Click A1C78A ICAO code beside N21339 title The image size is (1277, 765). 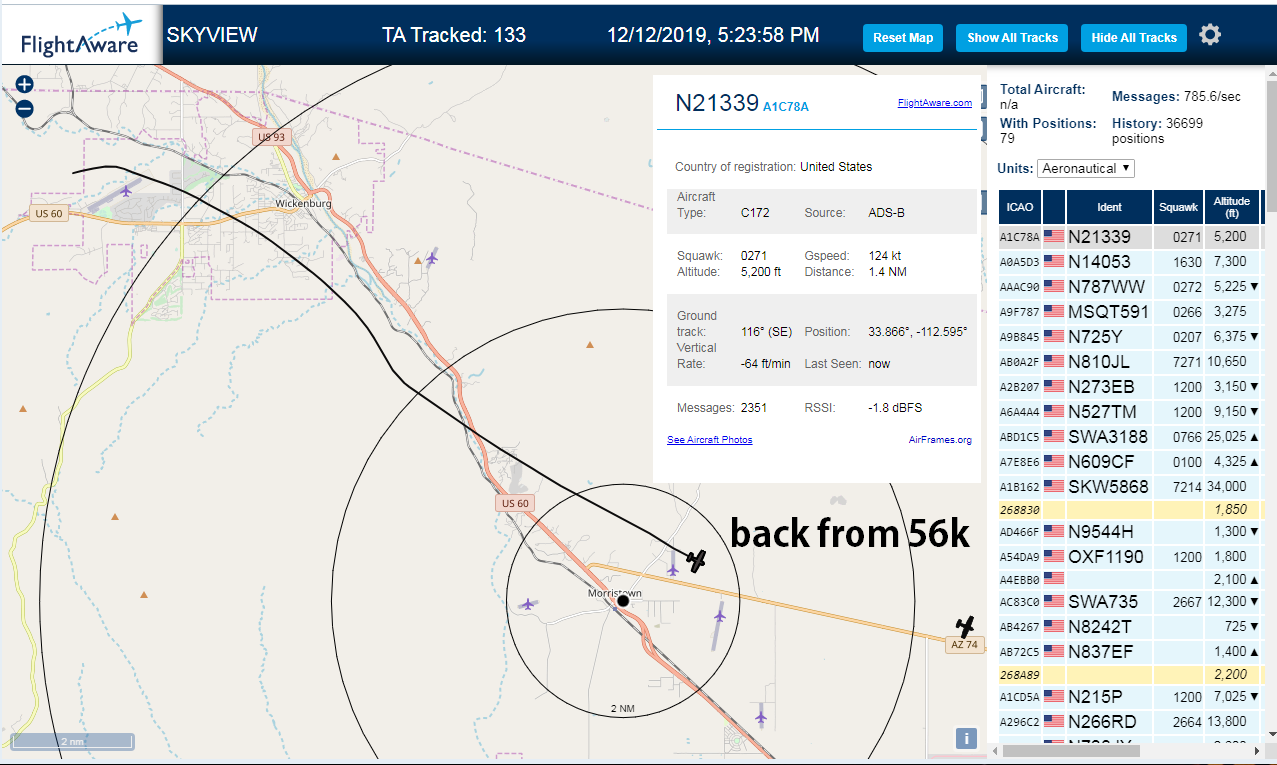click(785, 106)
